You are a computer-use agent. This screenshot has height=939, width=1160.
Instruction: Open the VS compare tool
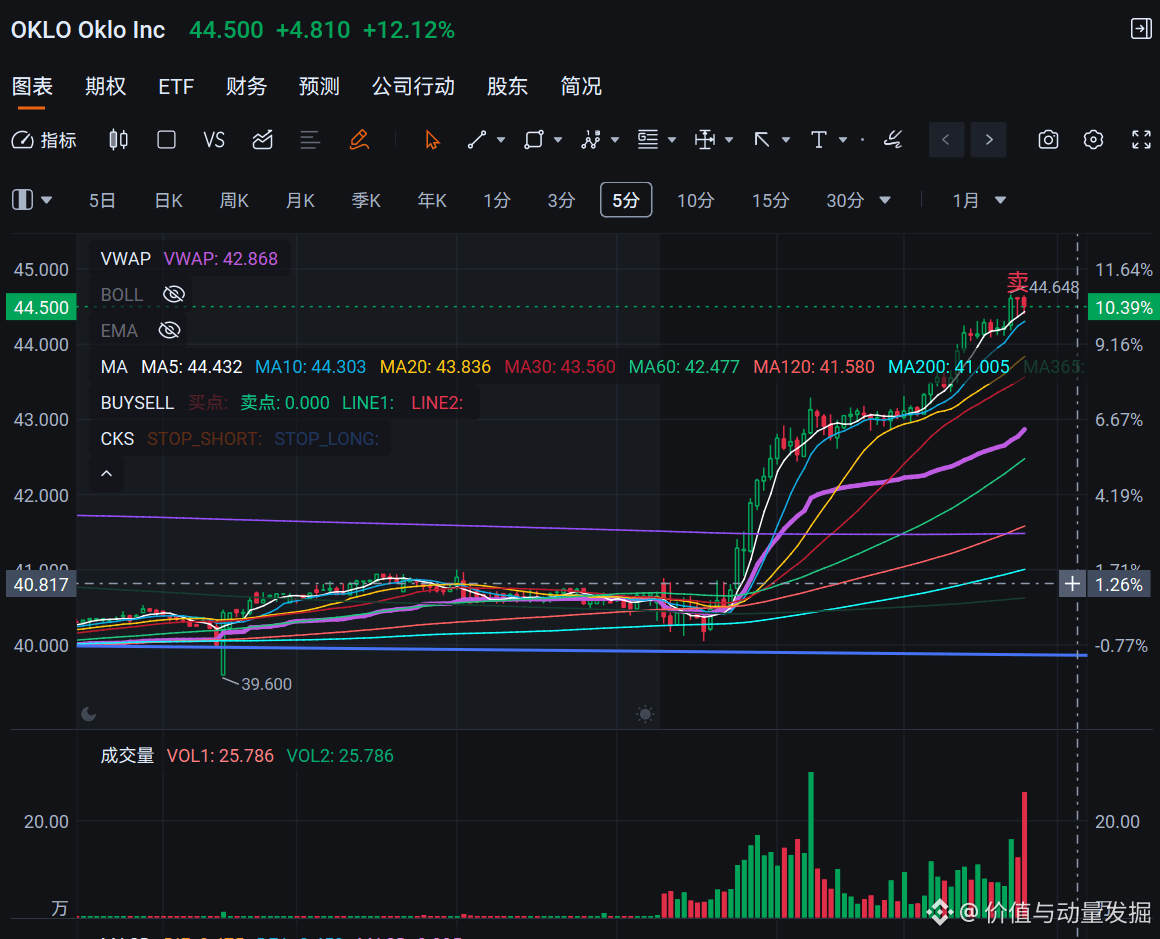[x=214, y=140]
